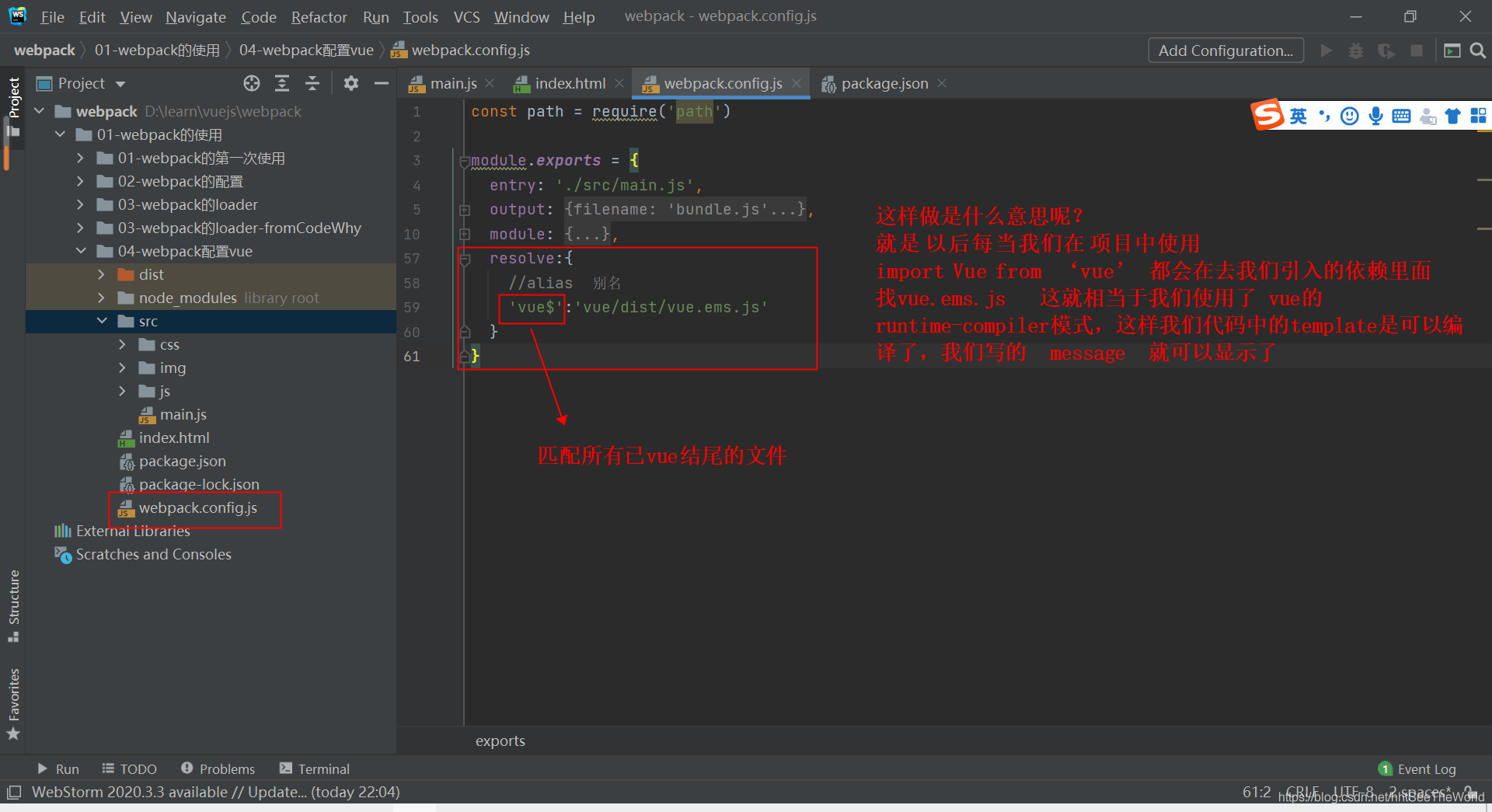
Task: Click the exports breadcrumb below the editor
Action: click(x=500, y=741)
